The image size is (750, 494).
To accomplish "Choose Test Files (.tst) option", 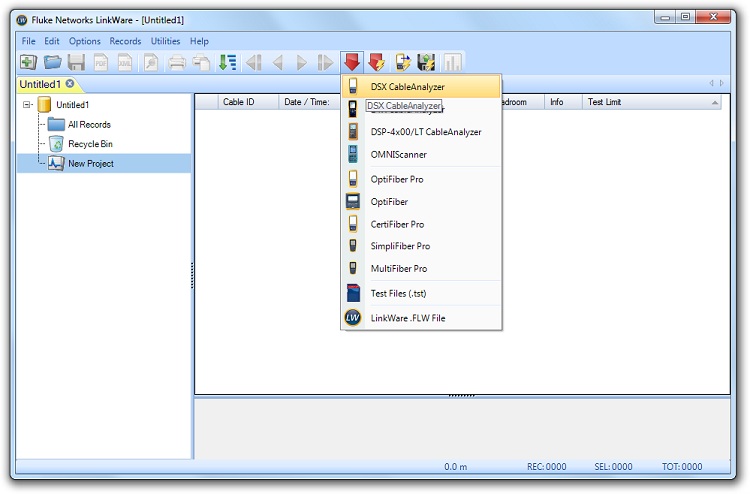I will [x=403, y=293].
